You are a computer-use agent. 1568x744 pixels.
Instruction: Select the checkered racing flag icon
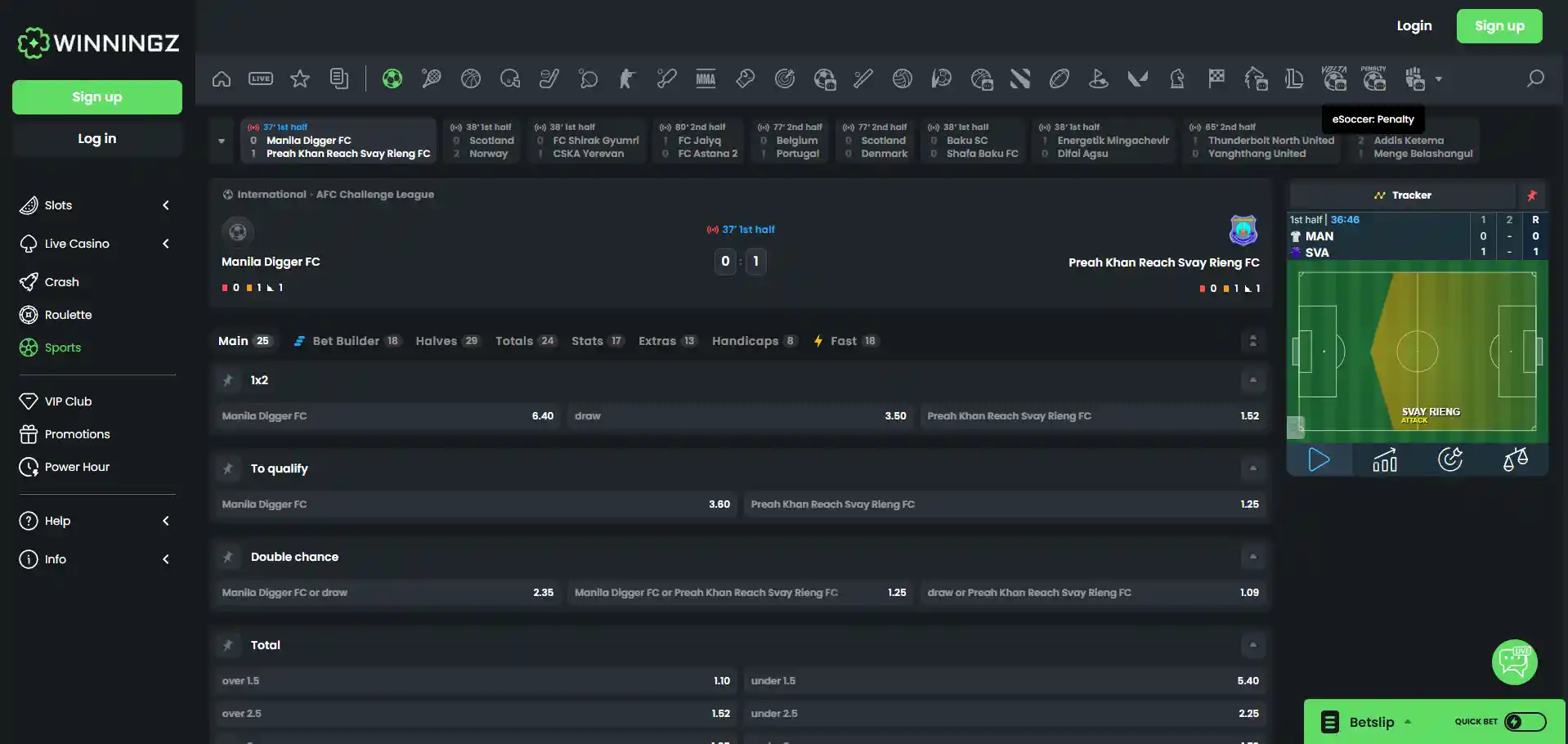pyautogui.click(x=1216, y=78)
